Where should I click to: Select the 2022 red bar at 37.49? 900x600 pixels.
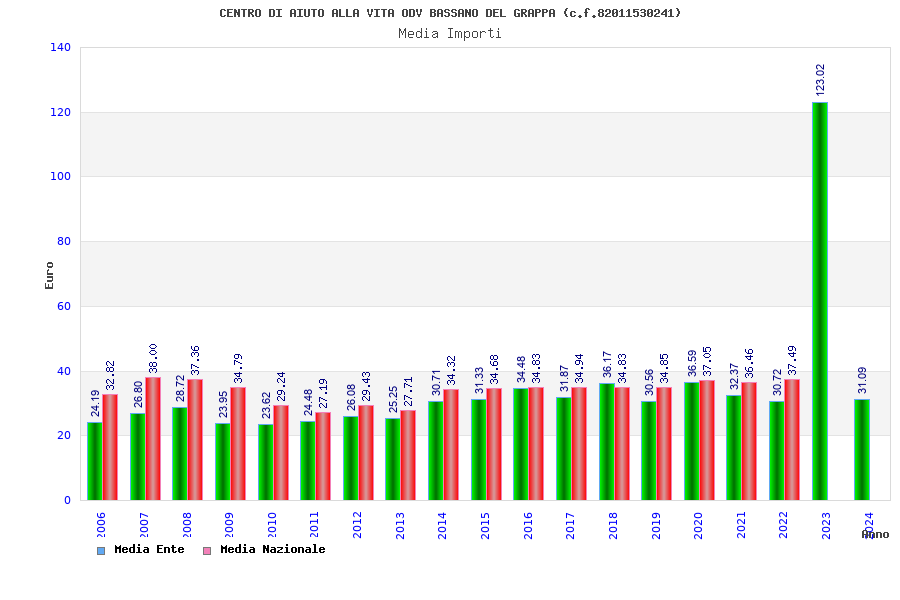coord(792,439)
